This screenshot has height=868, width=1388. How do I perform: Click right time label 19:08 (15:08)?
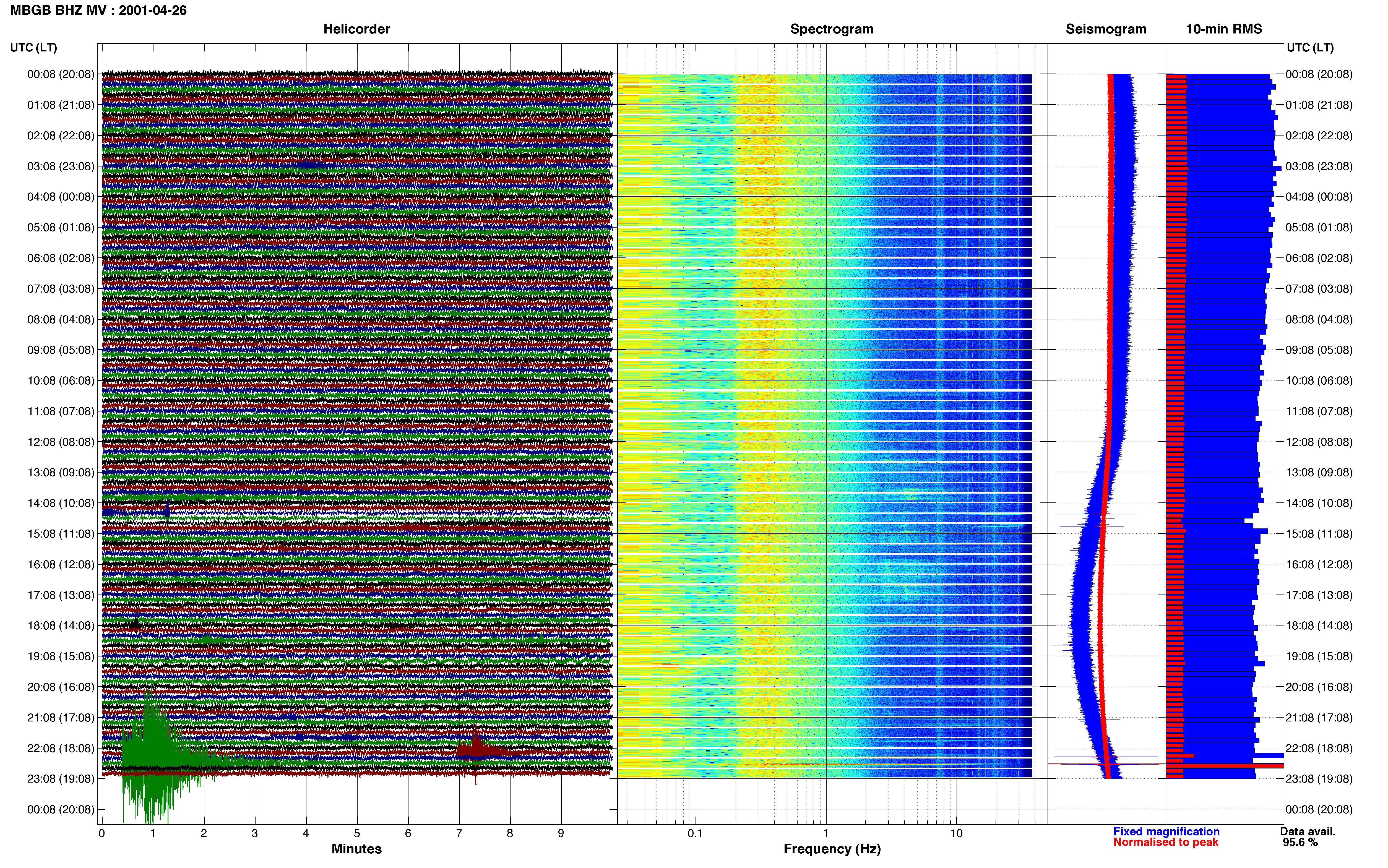click(x=1319, y=656)
